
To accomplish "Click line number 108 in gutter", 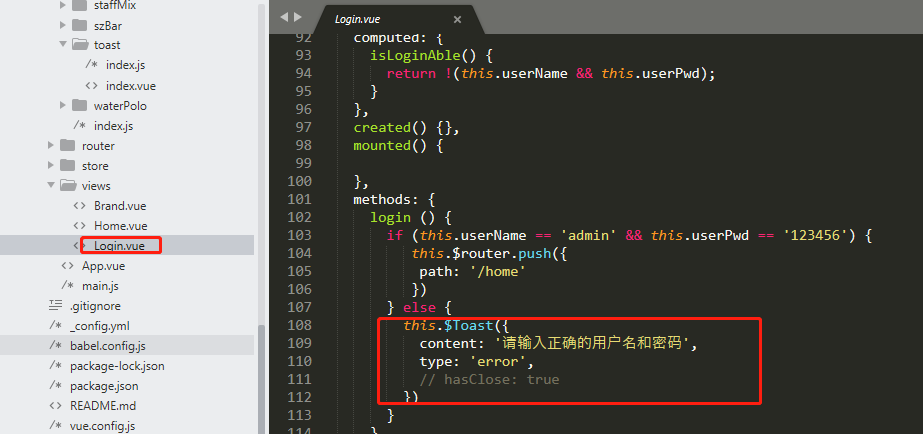I will pyautogui.click(x=299, y=325).
